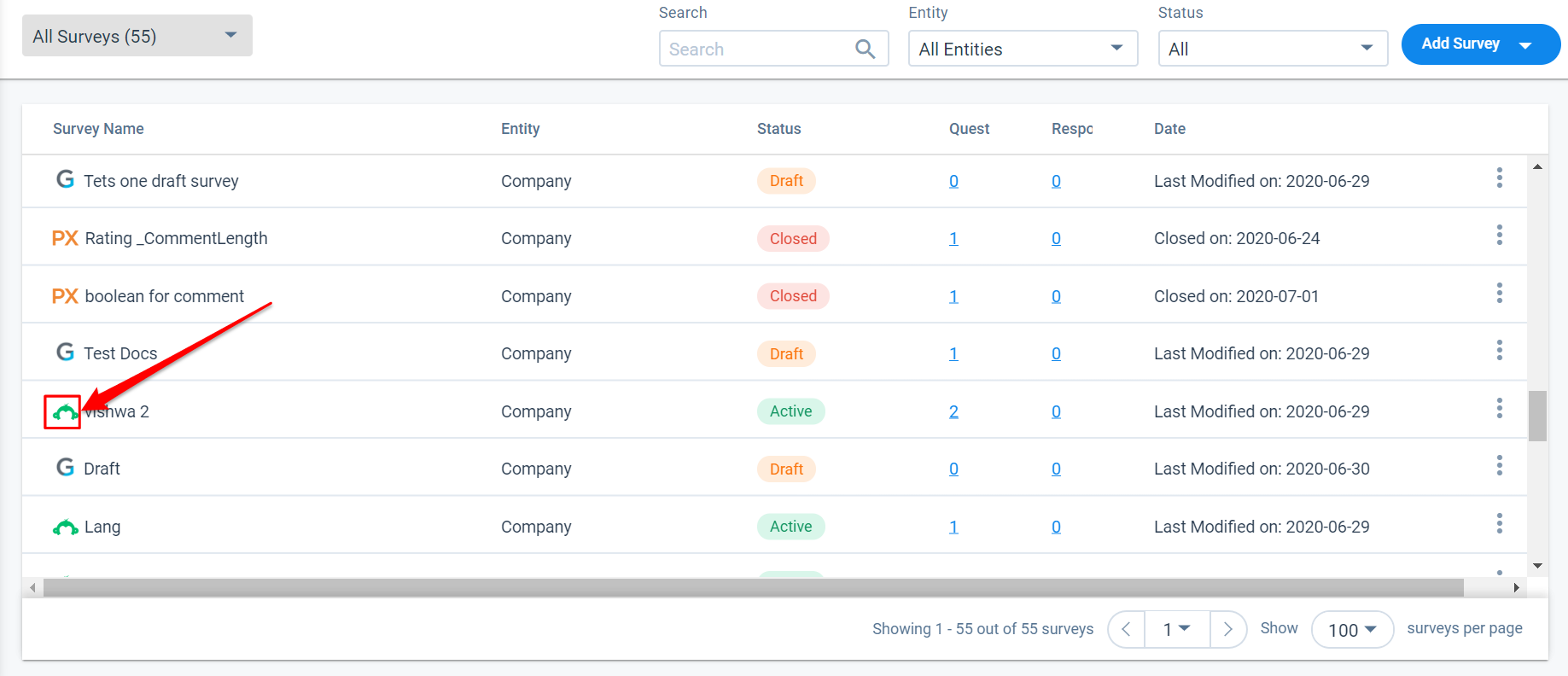The image size is (1568, 676).
Task: Click the boolean for comment survey name
Action: point(165,296)
